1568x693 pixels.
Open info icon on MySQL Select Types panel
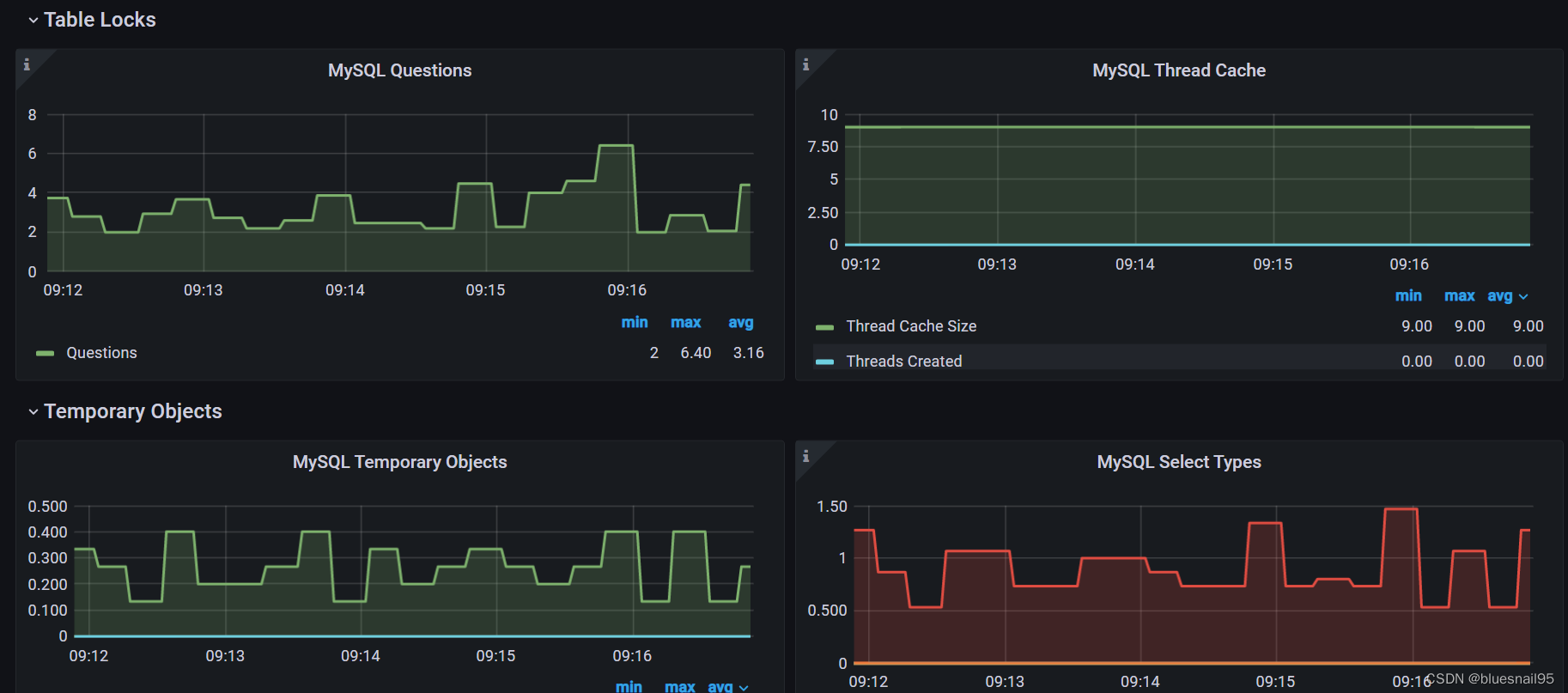pyautogui.click(x=805, y=456)
